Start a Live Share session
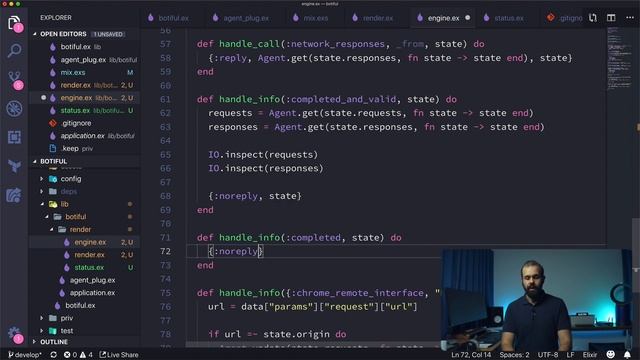The image size is (640, 360). point(119,355)
